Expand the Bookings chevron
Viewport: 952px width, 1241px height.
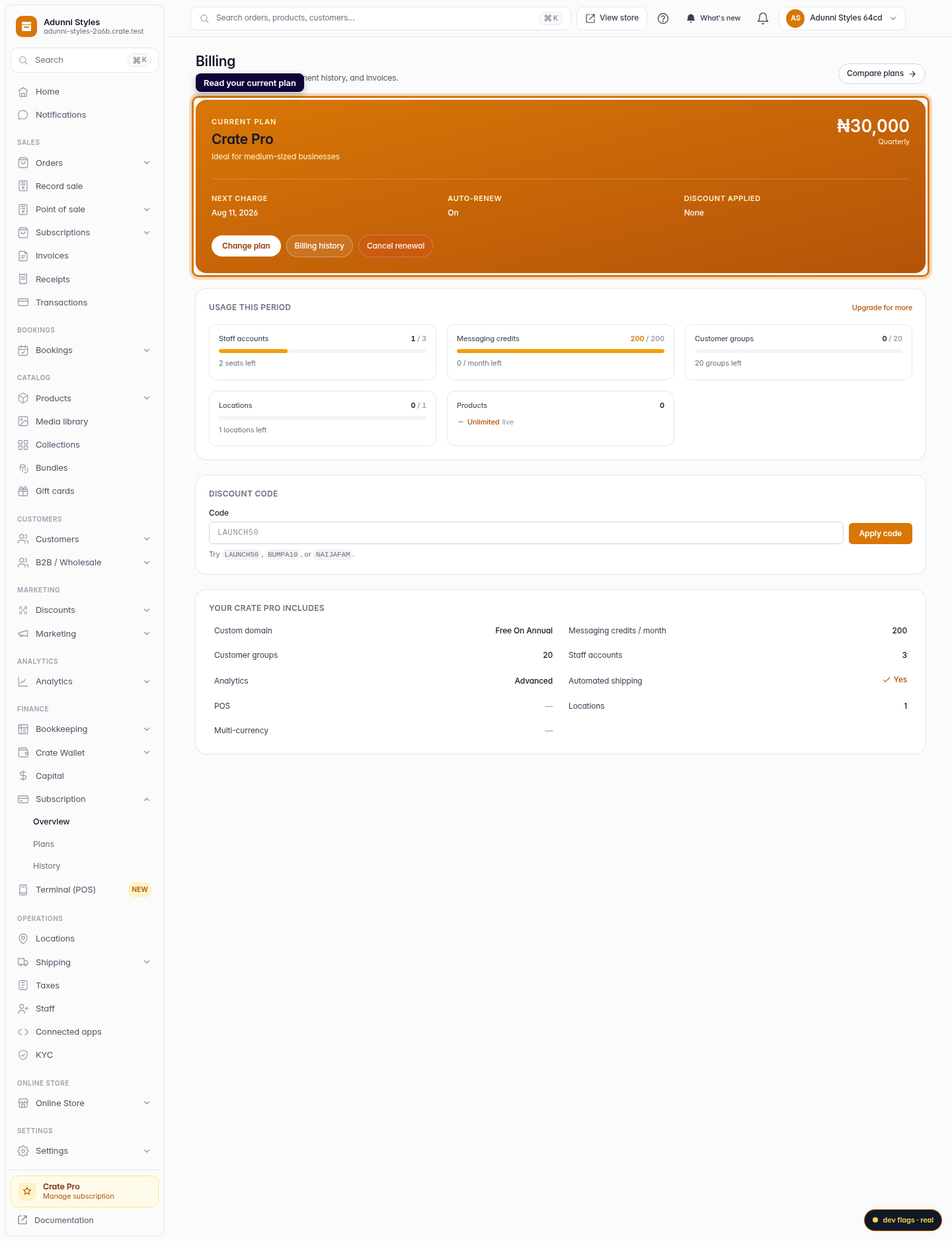tap(147, 350)
